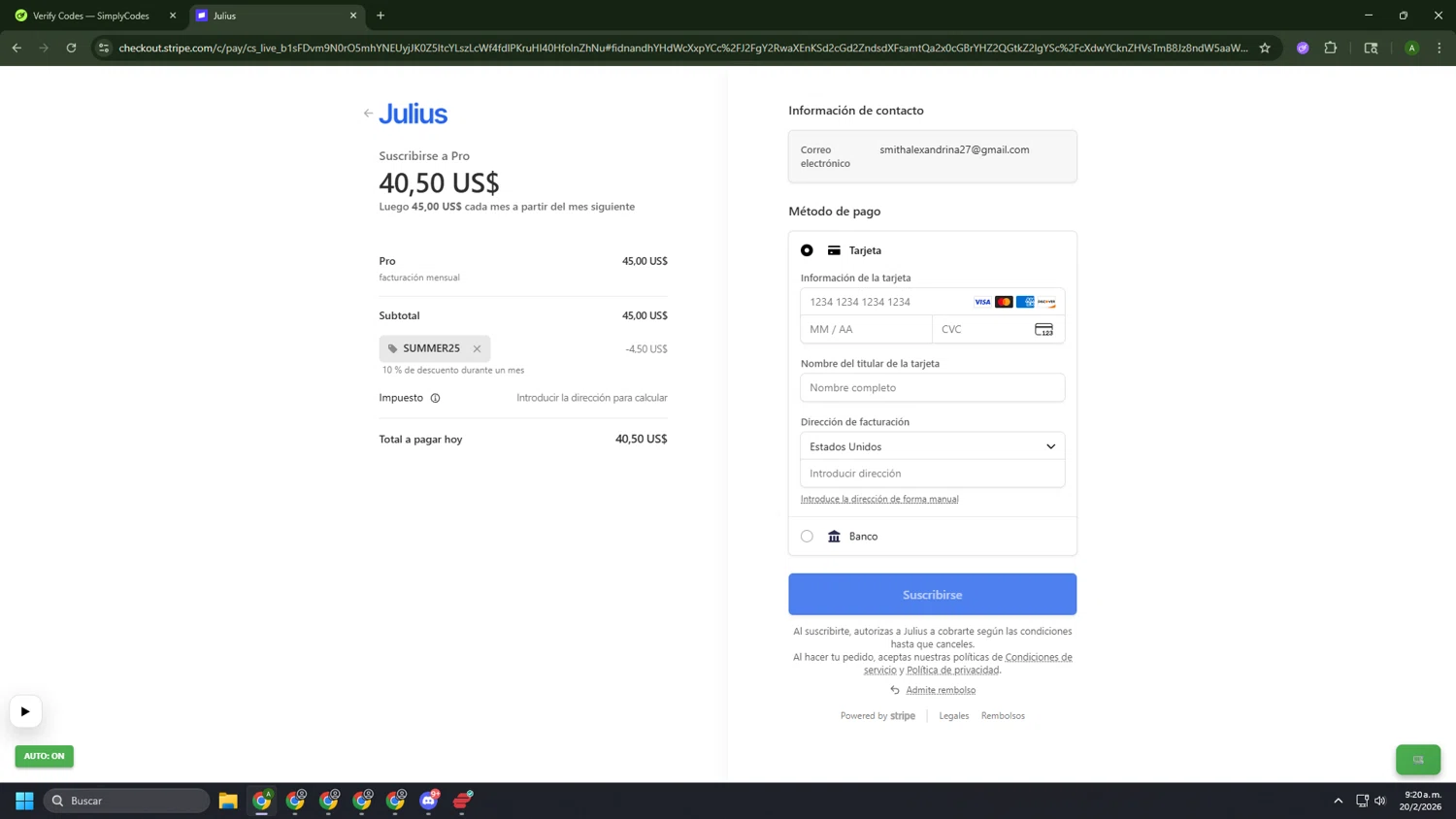Switch to the Verify Codes — SimplyCodes tab
1456x819 pixels.
click(x=91, y=16)
